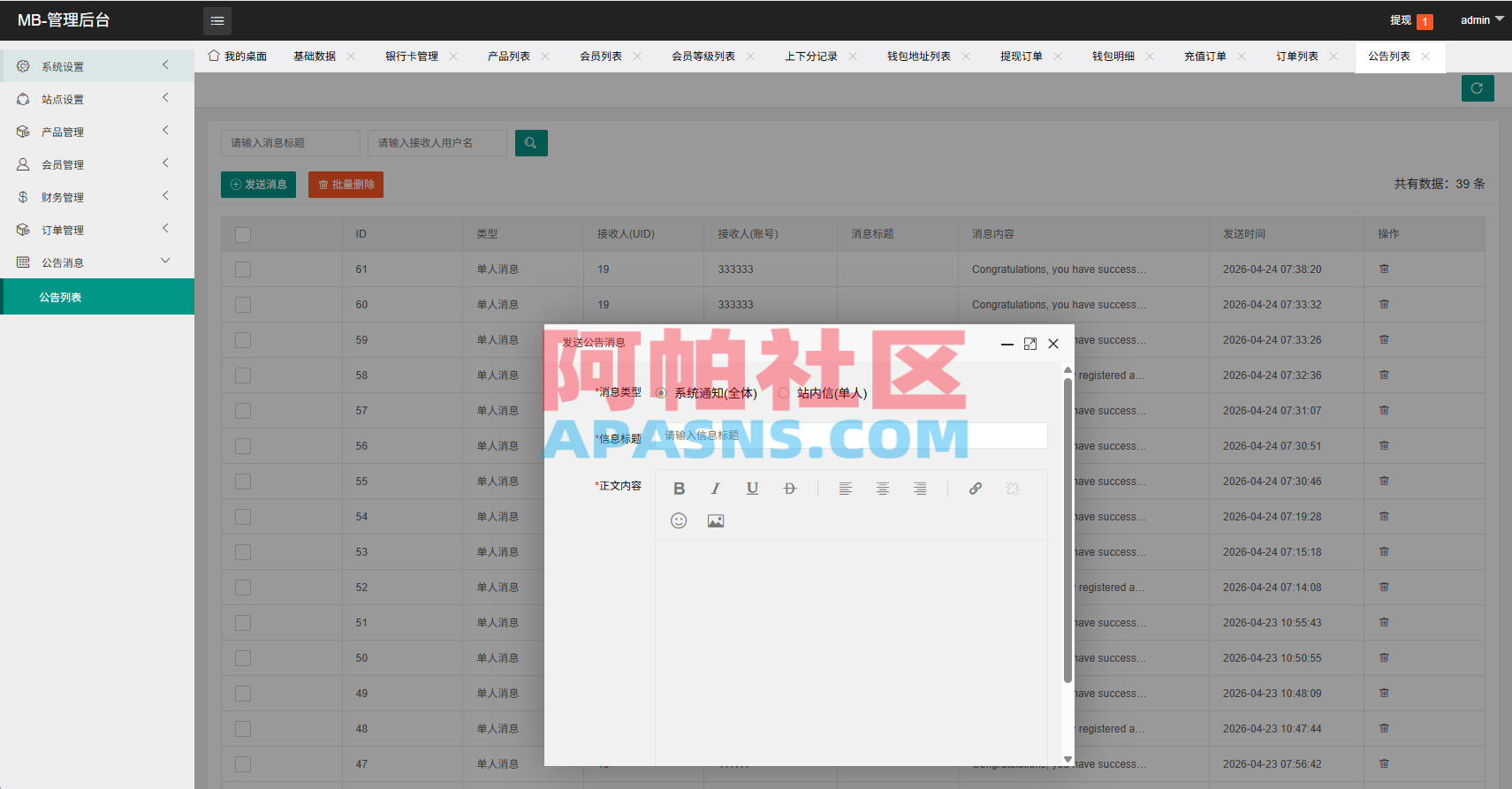Image resolution: width=1512 pixels, height=789 pixels.
Task: Delete message row ID 60
Action: click(1384, 304)
